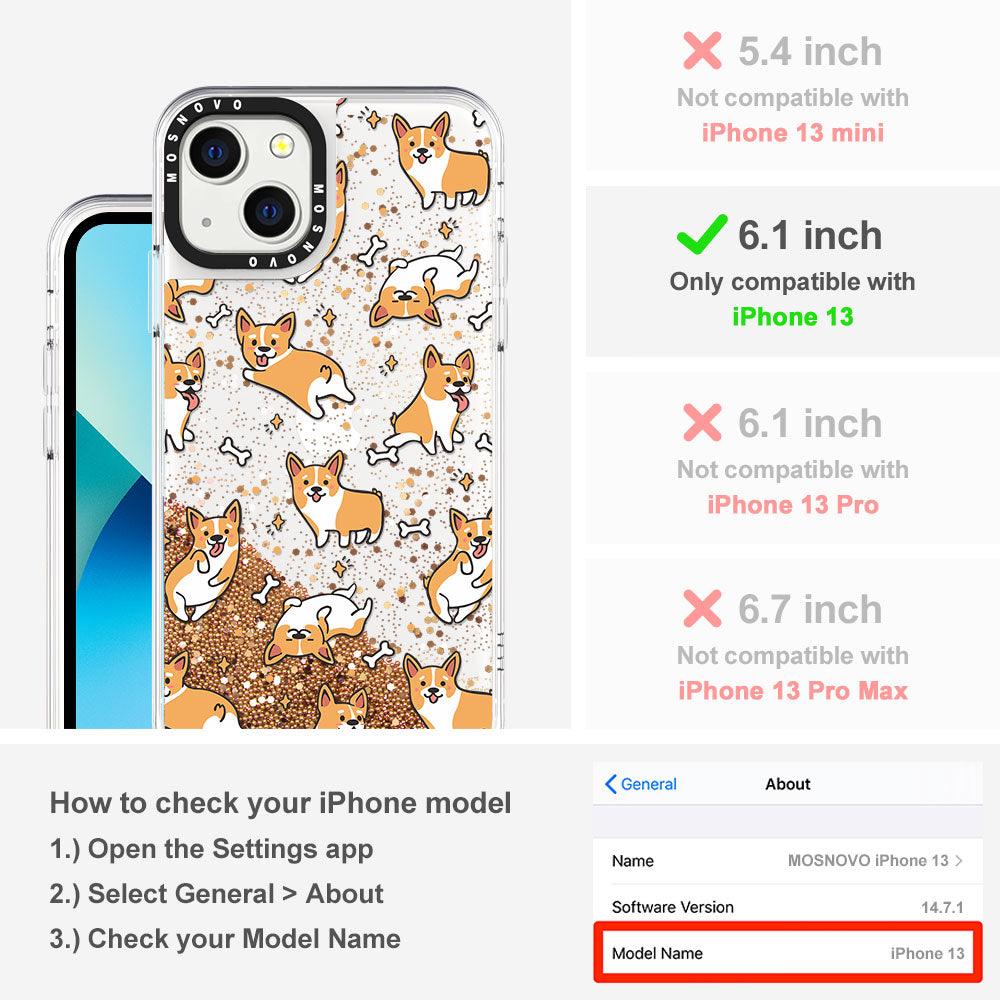The height and width of the screenshot is (1000, 1000).
Task: Click the red X next to 5.4 inch
Action: click(702, 50)
